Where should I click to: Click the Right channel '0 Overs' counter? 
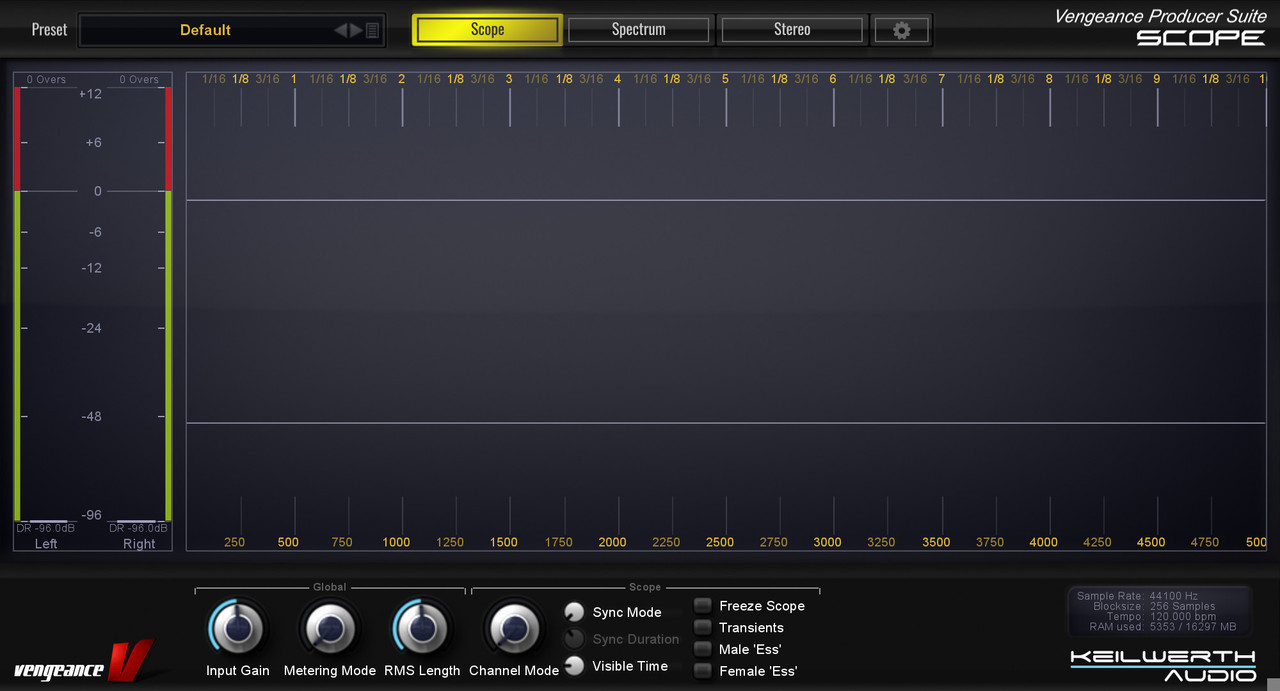pos(139,79)
